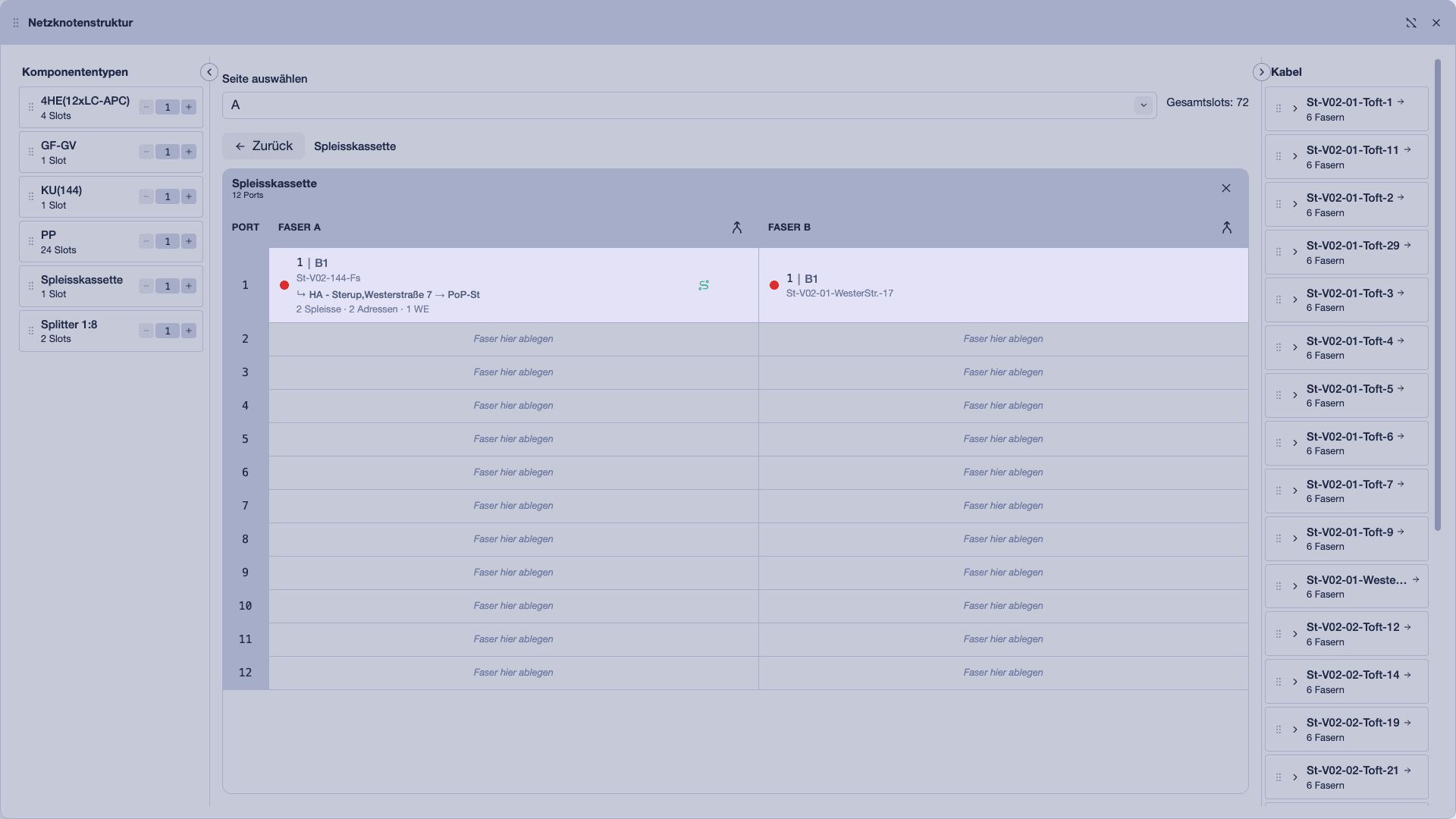Click the arrow icon next to St-V02-01-Toft-1
This screenshot has height=819, width=1456.
1401,102
